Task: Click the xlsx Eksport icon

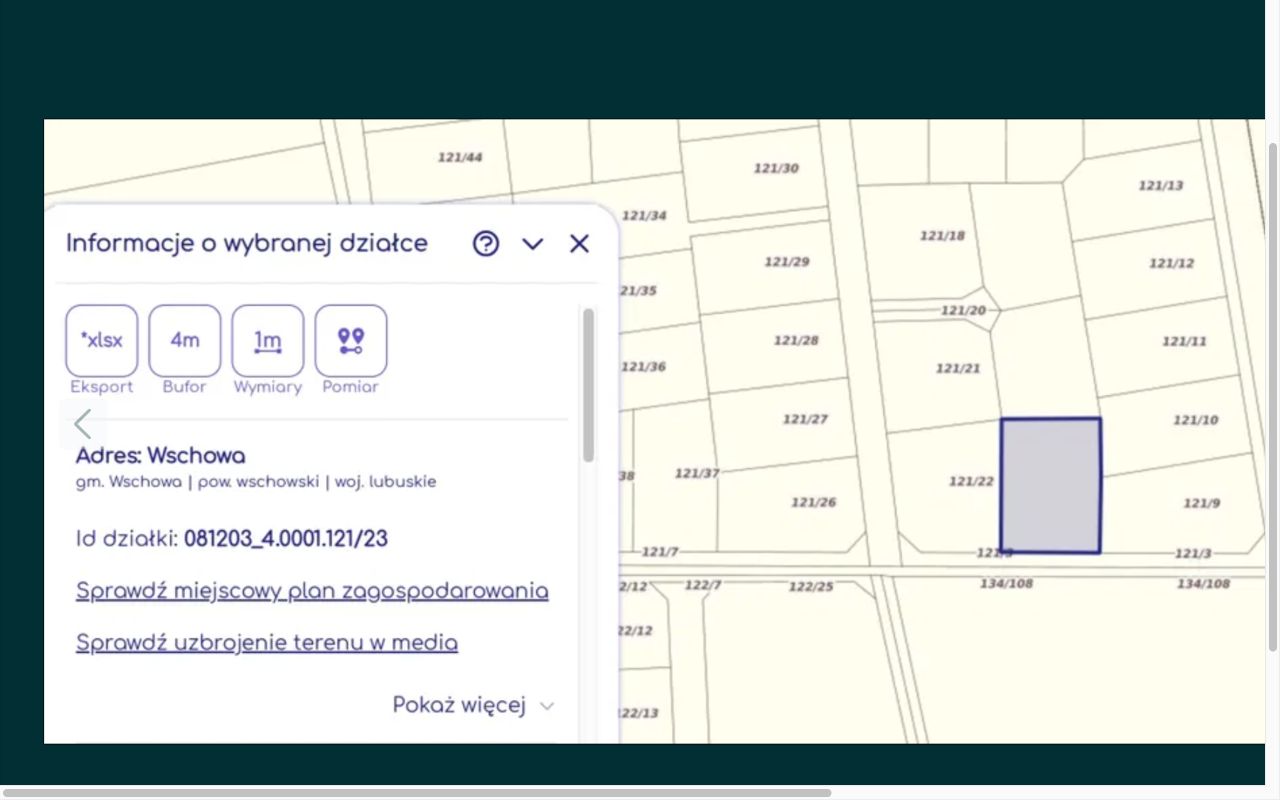Action: pyautogui.click(x=102, y=341)
